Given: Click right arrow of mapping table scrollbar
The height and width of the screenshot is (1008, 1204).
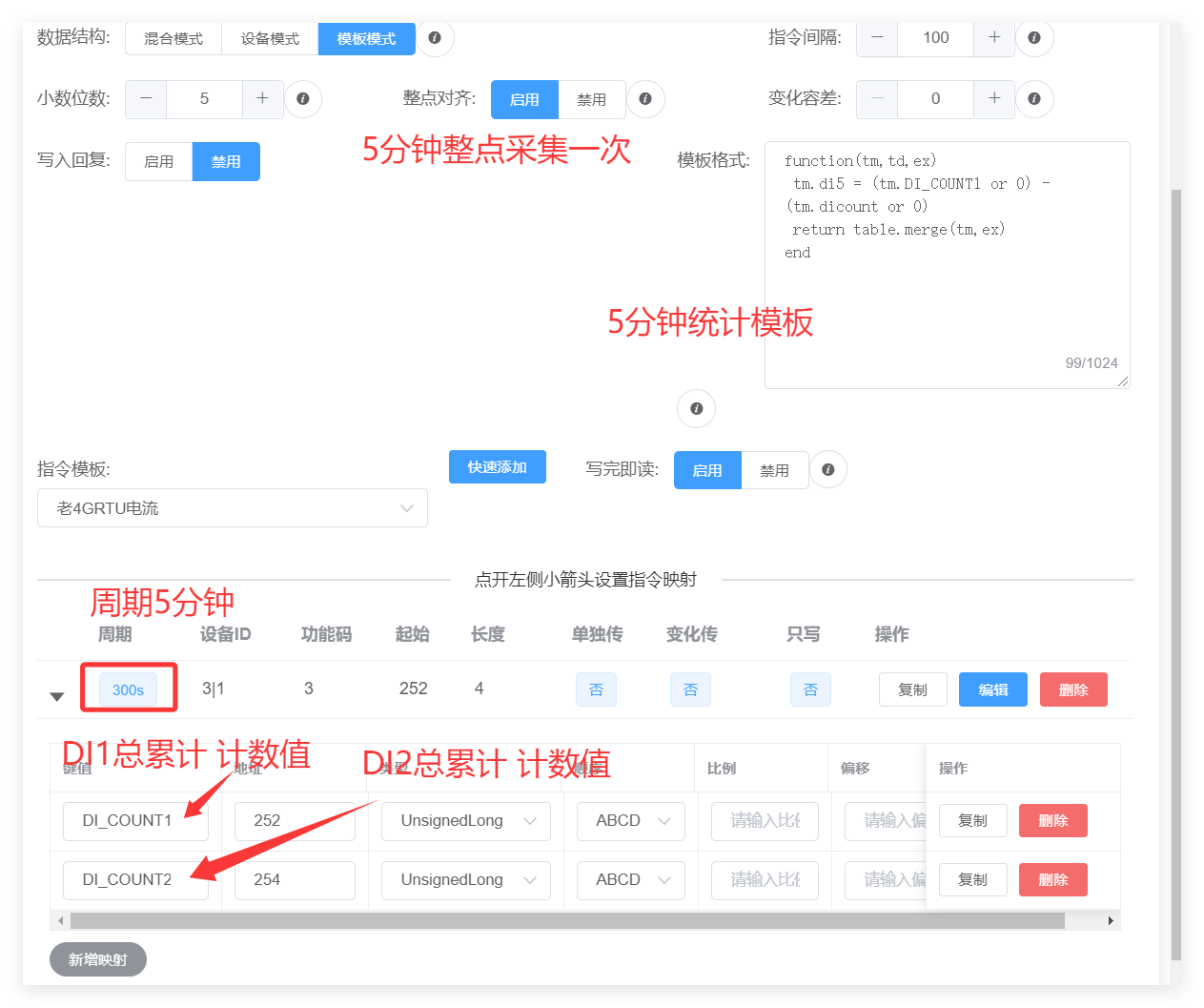Looking at the screenshot, I should tap(1111, 921).
